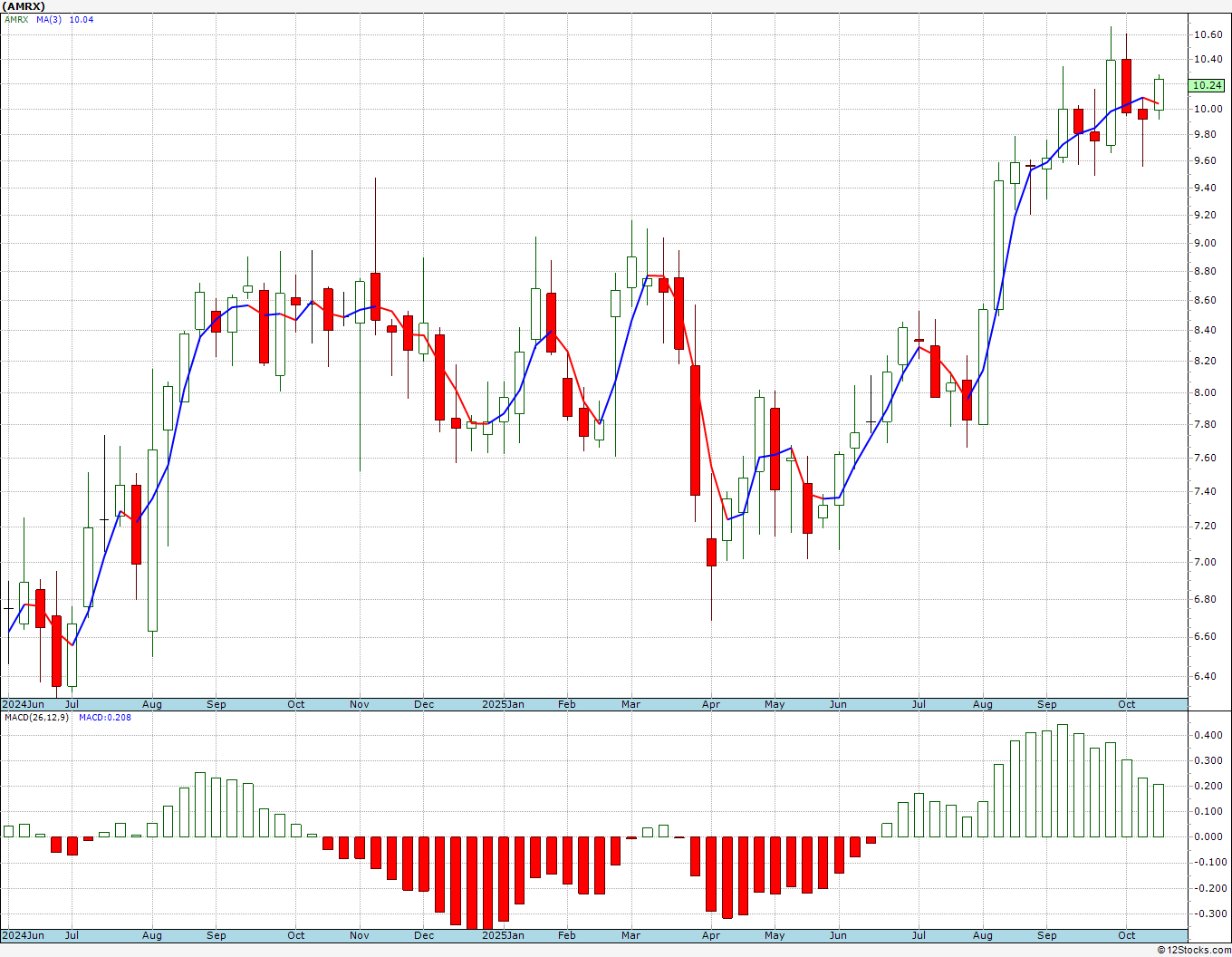Click the 0.200 MACD axis label
This screenshot has width=1232, height=957.
tap(1209, 786)
